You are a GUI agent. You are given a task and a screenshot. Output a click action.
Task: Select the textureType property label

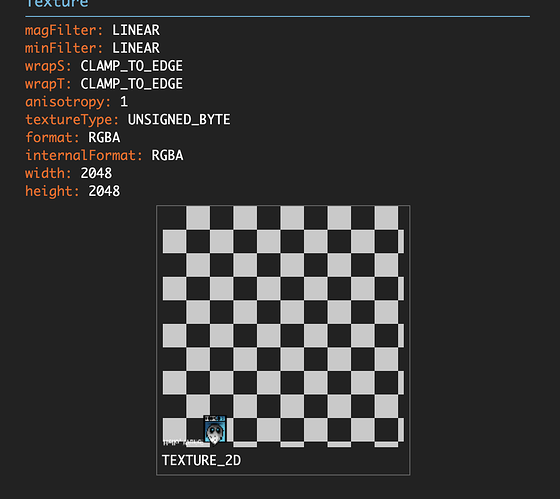click(72, 120)
